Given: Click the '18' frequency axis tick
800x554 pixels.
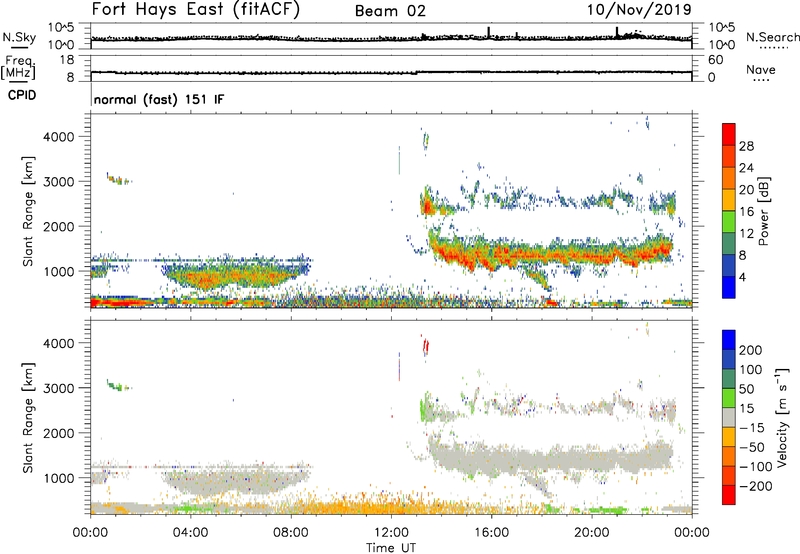Looking at the screenshot, I should click(x=67, y=60).
